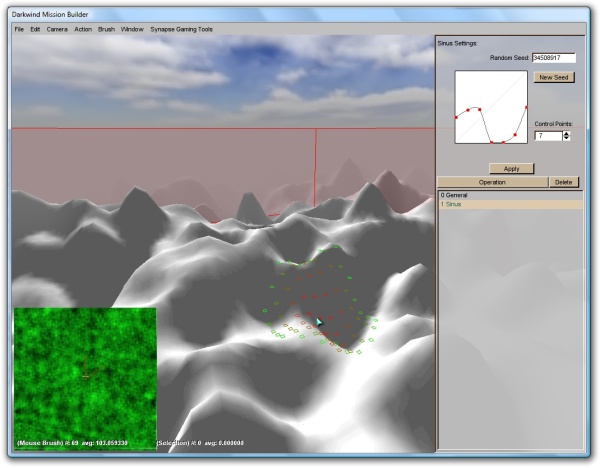Open the Synapse Gaming Tools menu
This screenshot has height=468, width=600.
[x=181, y=29]
